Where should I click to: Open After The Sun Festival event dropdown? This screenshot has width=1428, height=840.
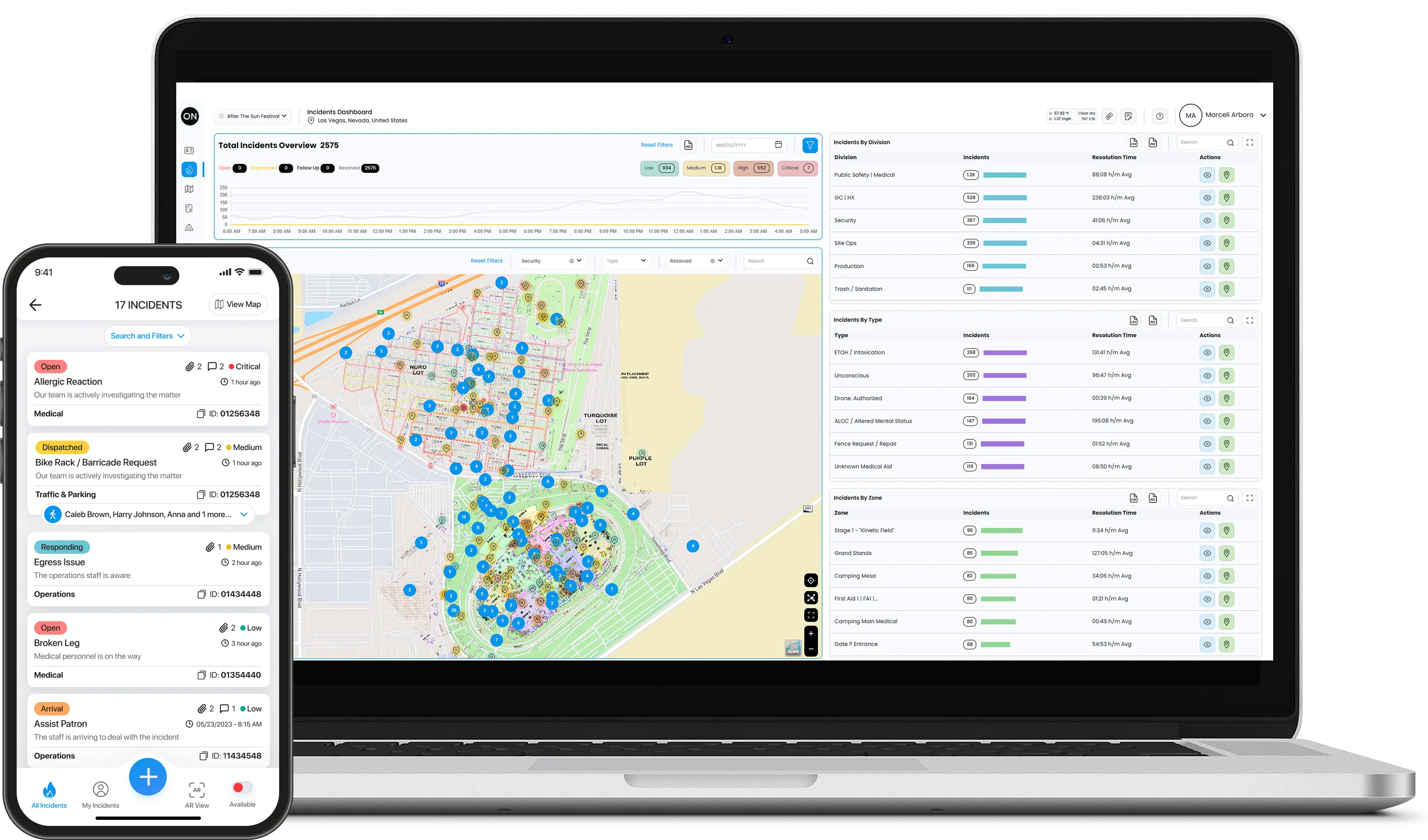tap(253, 116)
